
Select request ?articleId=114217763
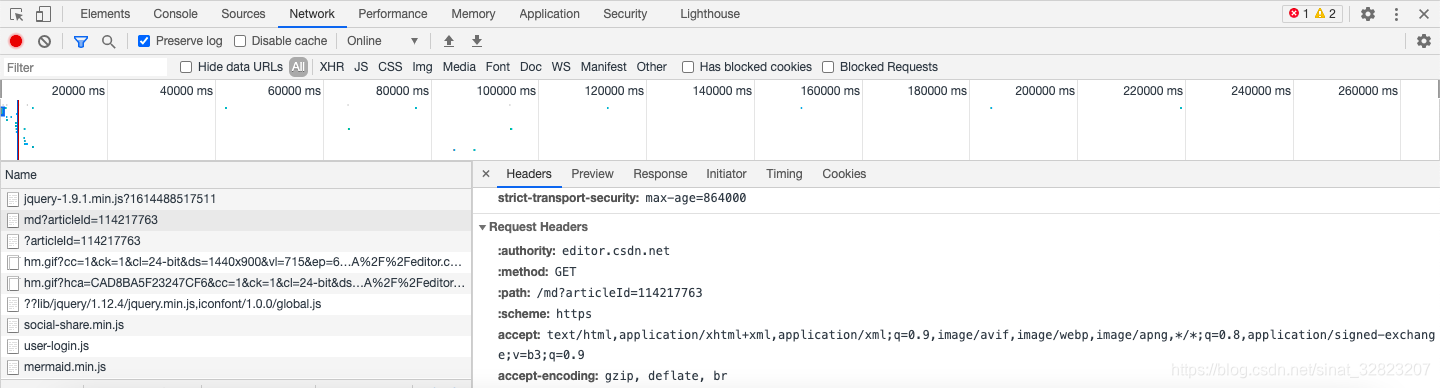236,241
